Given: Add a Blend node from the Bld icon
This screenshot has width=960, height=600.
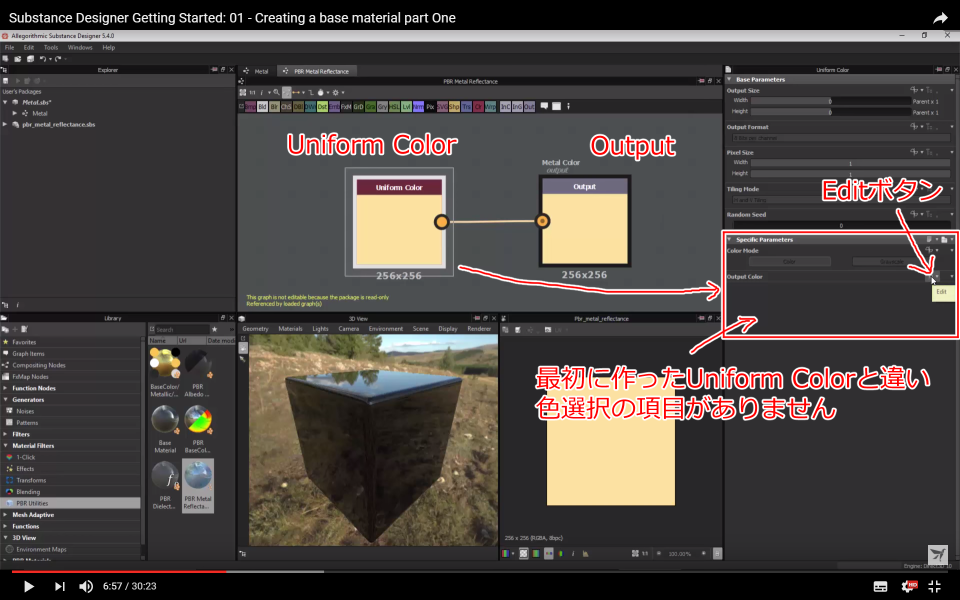Looking at the screenshot, I should tap(262, 107).
